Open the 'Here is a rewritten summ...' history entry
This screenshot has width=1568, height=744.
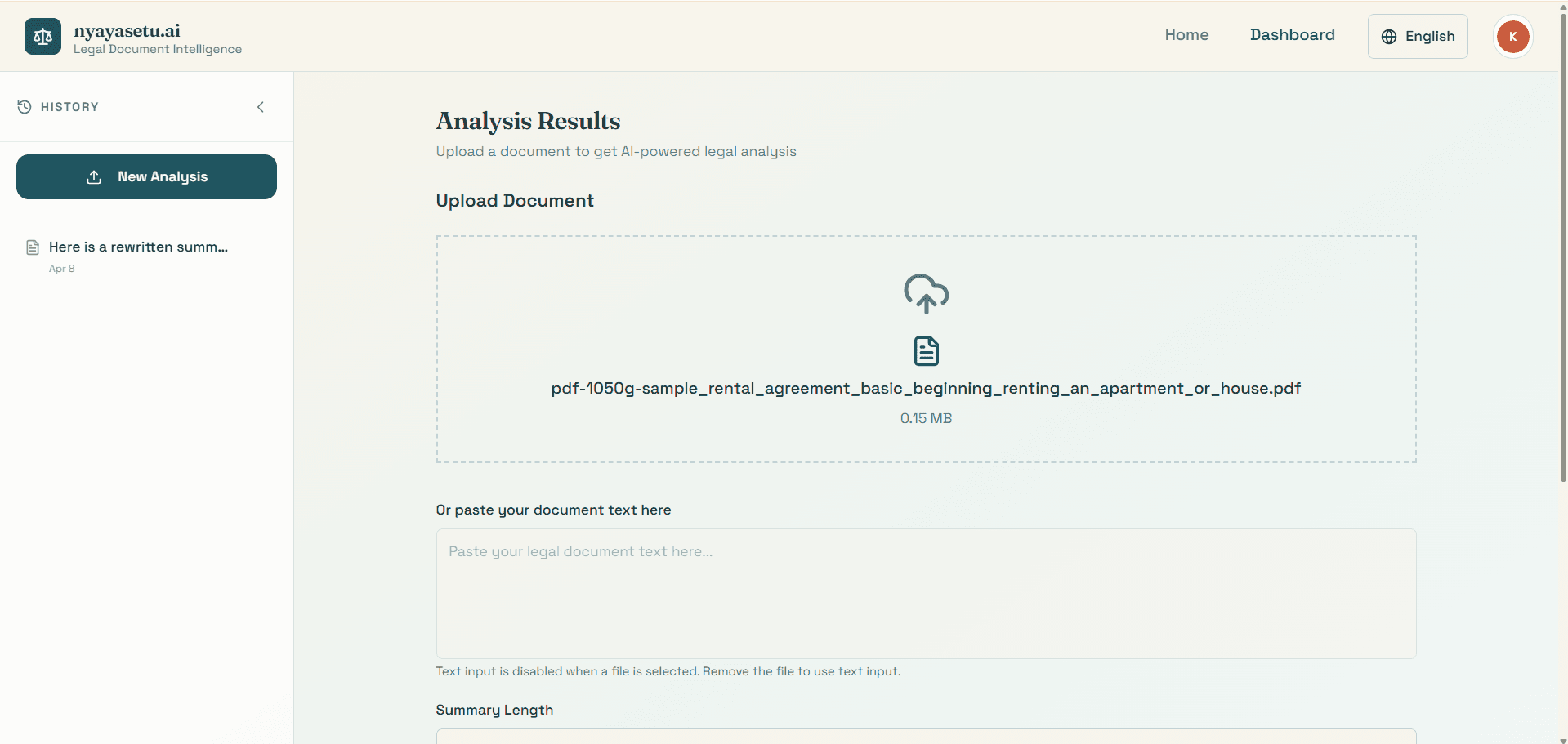(138, 247)
